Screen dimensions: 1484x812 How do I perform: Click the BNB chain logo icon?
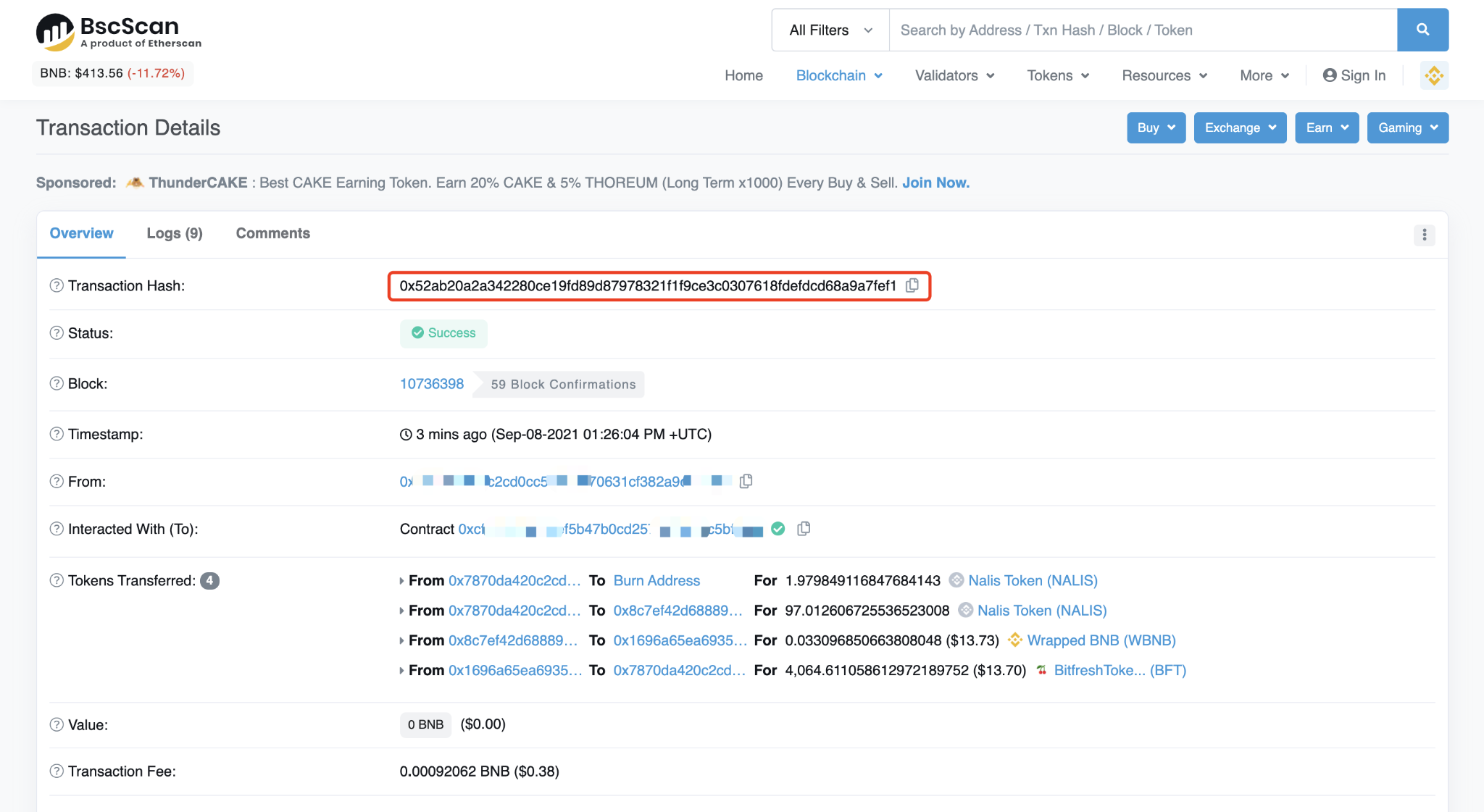point(1433,75)
